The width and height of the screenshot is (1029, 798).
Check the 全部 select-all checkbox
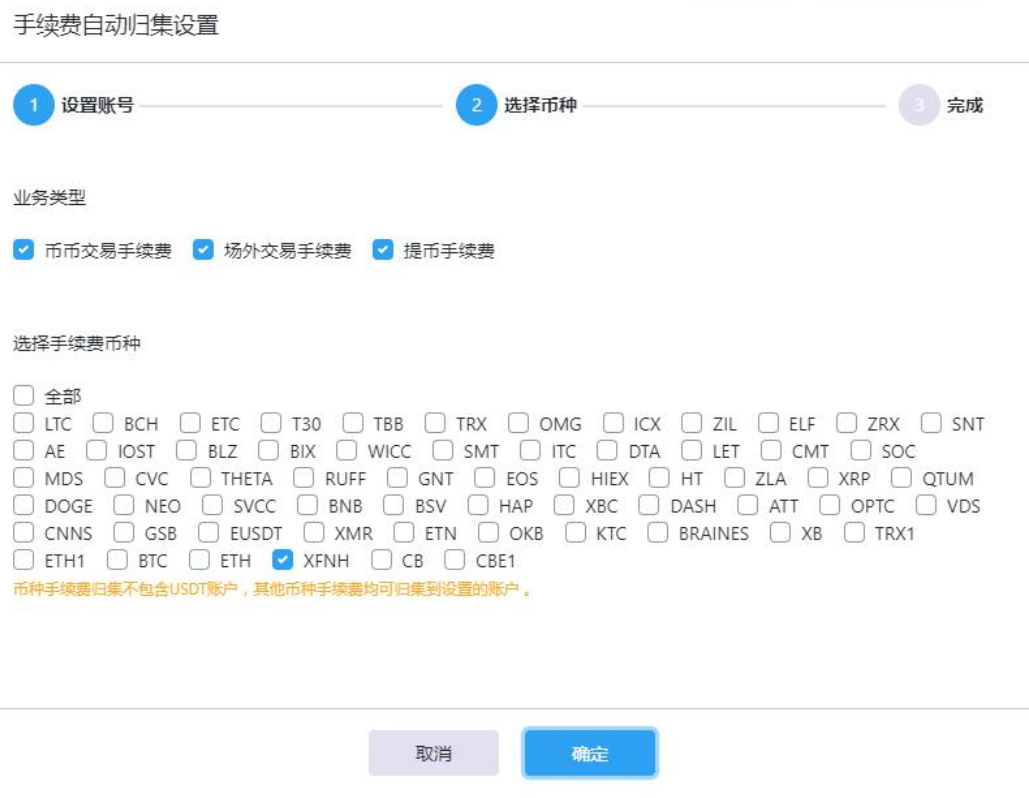(24, 396)
